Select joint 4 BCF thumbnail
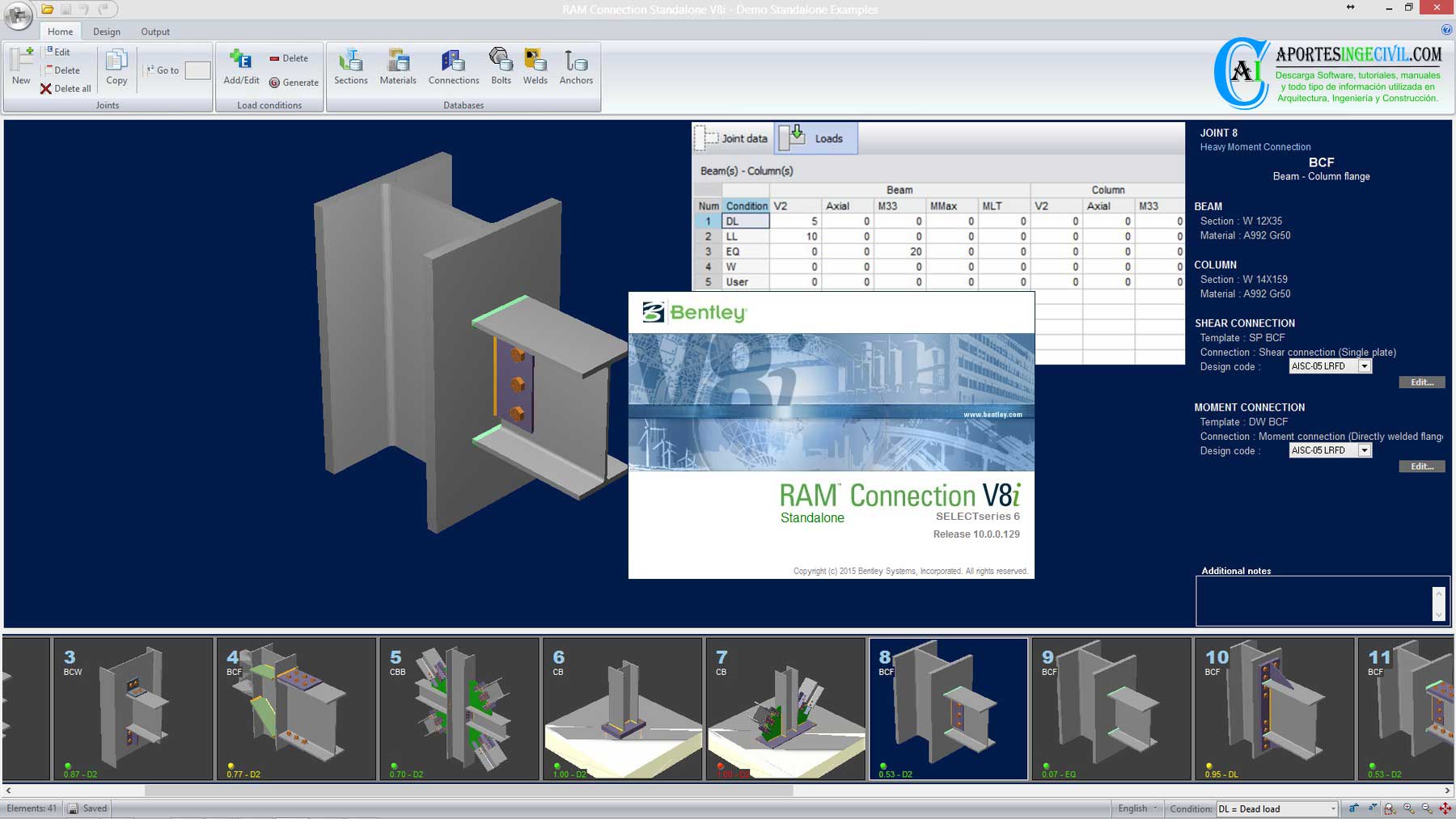 point(296,709)
